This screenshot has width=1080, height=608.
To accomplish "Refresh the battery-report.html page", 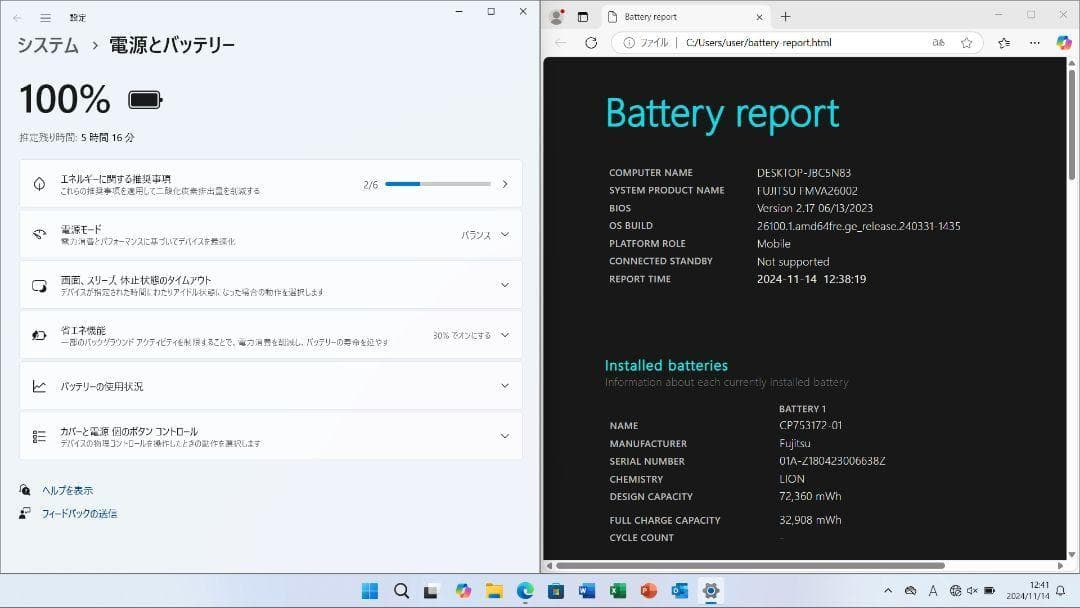I will tap(591, 42).
